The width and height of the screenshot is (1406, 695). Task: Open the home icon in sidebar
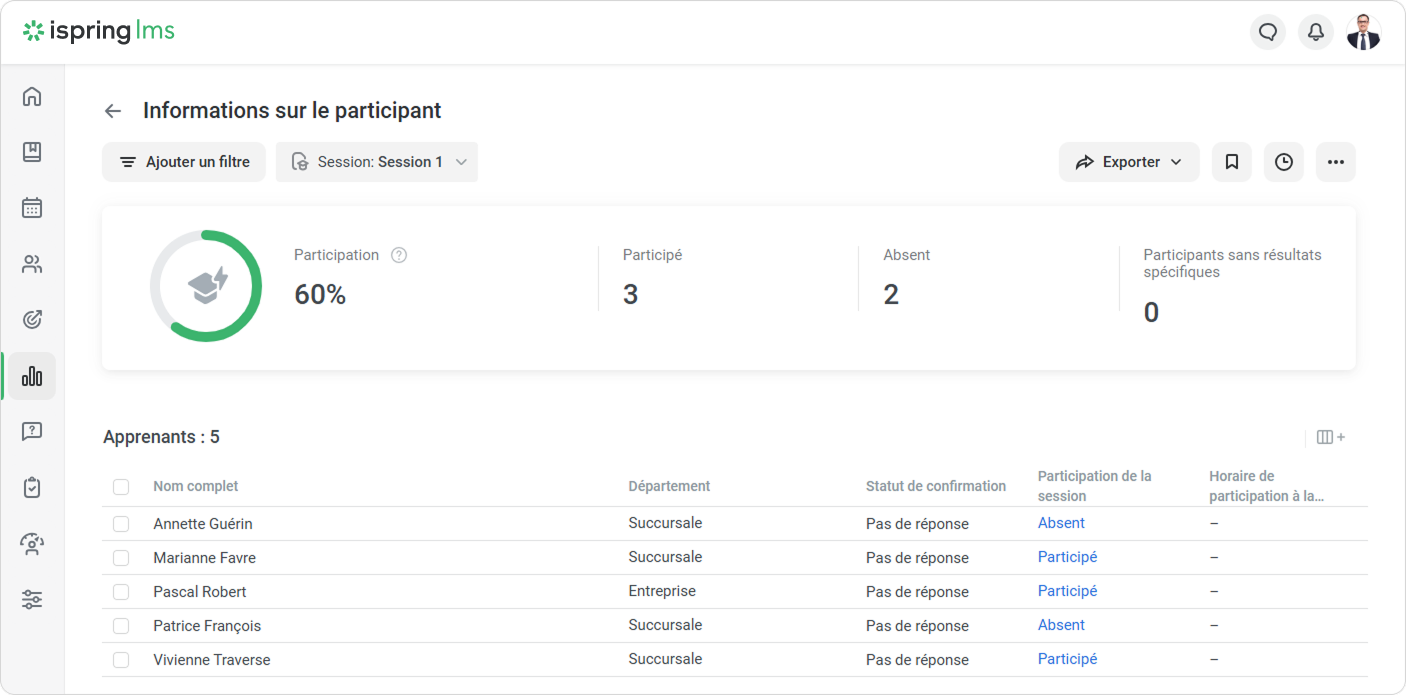32,96
